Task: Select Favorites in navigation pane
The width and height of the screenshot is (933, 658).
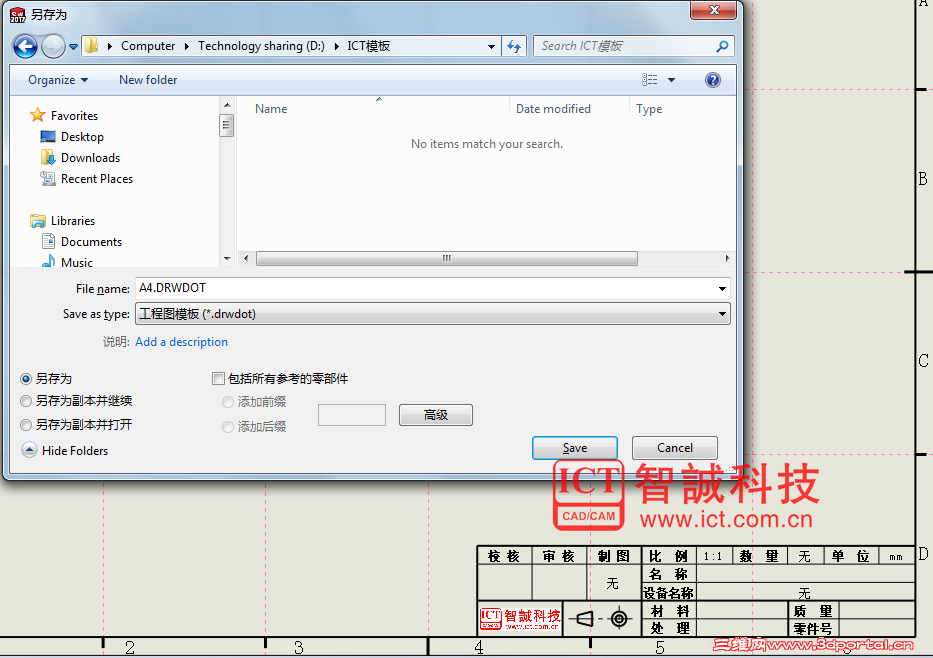Action: pyautogui.click(x=74, y=115)
